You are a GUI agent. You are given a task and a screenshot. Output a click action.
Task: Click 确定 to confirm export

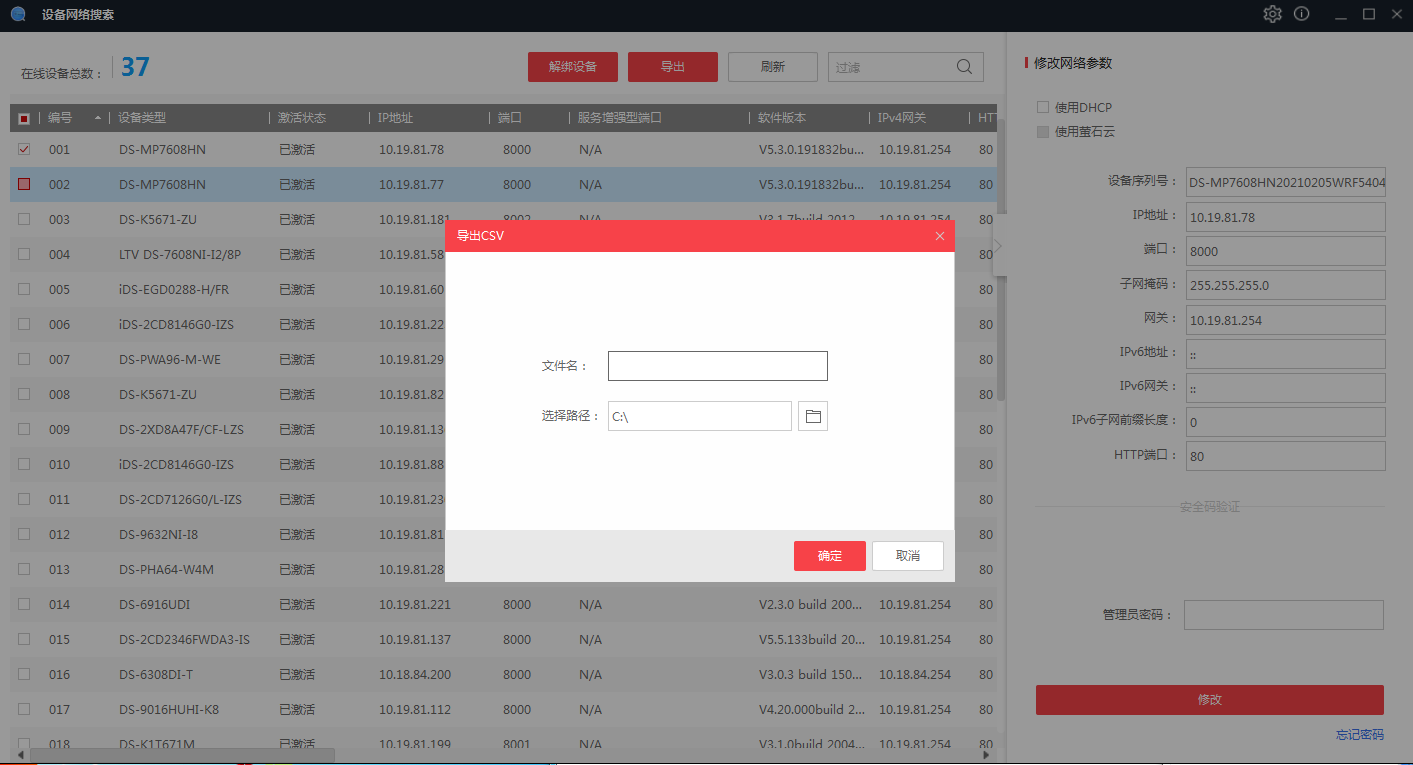(x=829, y=556)
